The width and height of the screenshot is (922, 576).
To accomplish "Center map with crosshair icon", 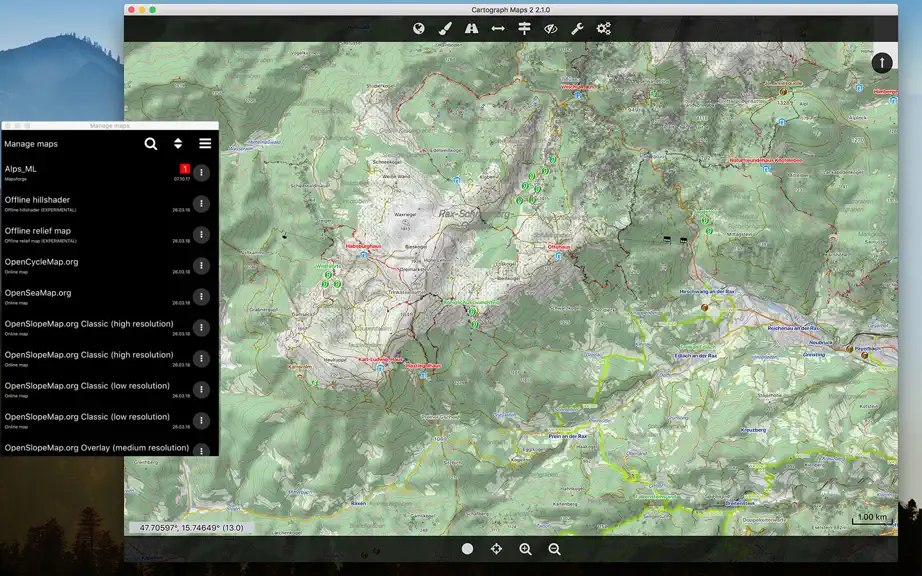I will (496, 549).
